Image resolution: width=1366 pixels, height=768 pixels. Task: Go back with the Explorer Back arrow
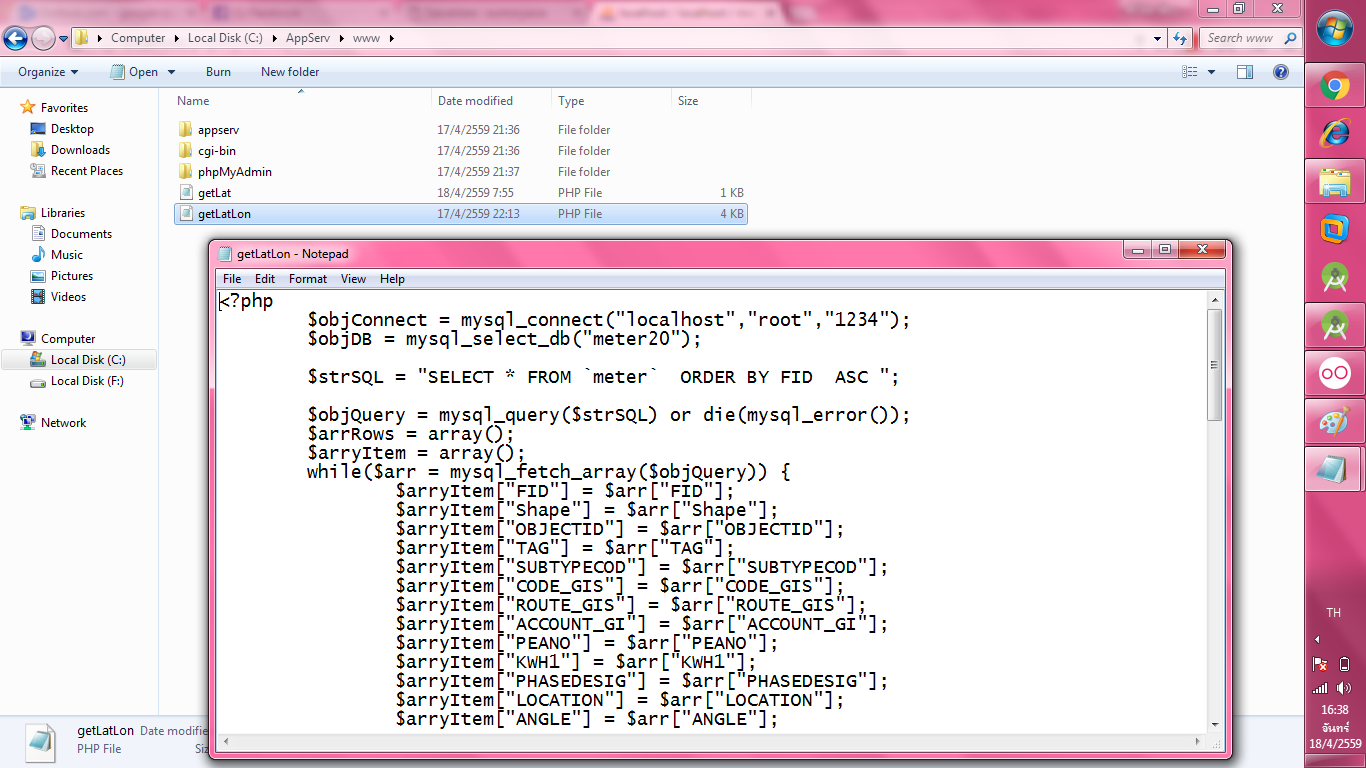[x=15, y=38]
